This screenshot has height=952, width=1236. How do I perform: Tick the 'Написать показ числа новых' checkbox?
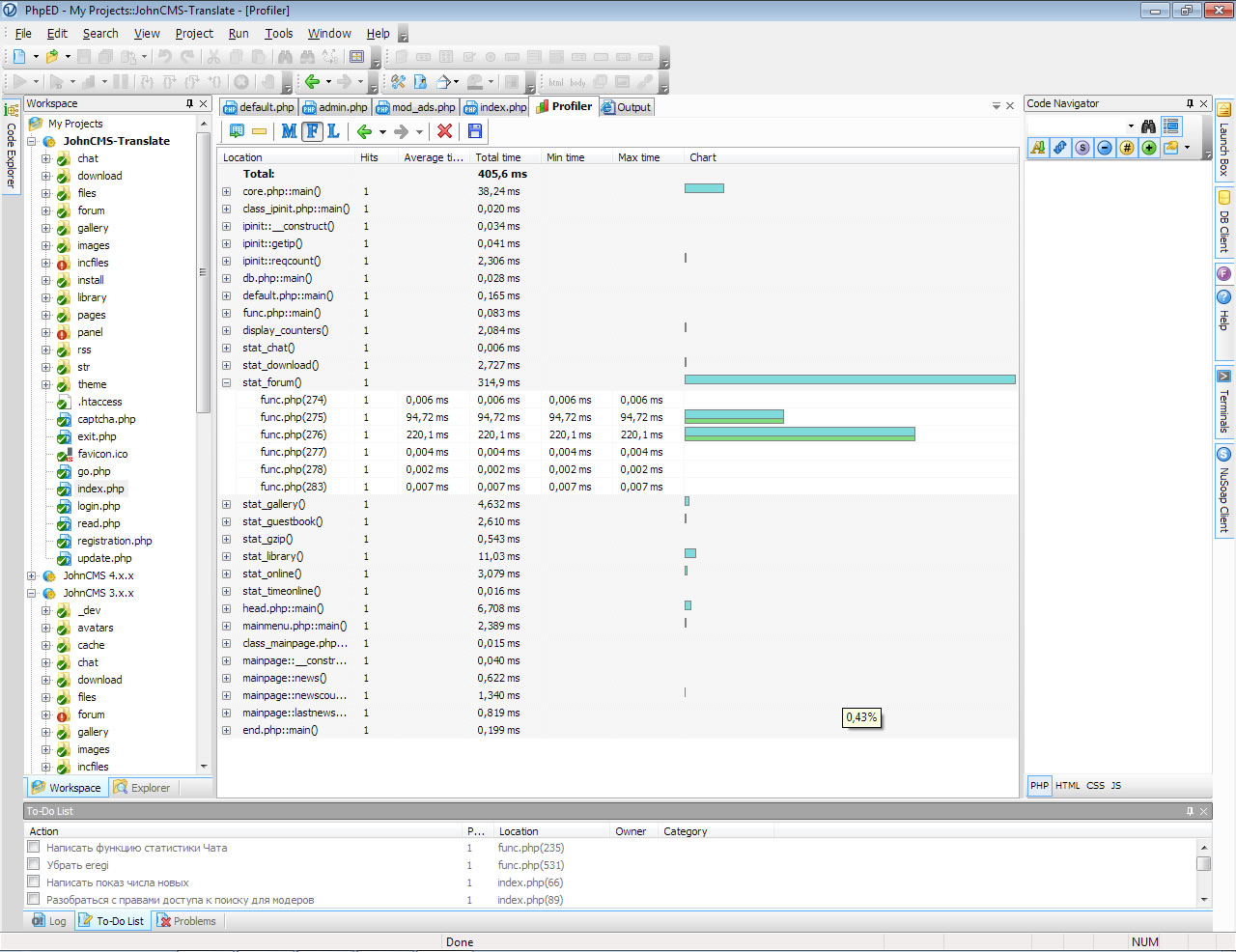click(34, 882)
